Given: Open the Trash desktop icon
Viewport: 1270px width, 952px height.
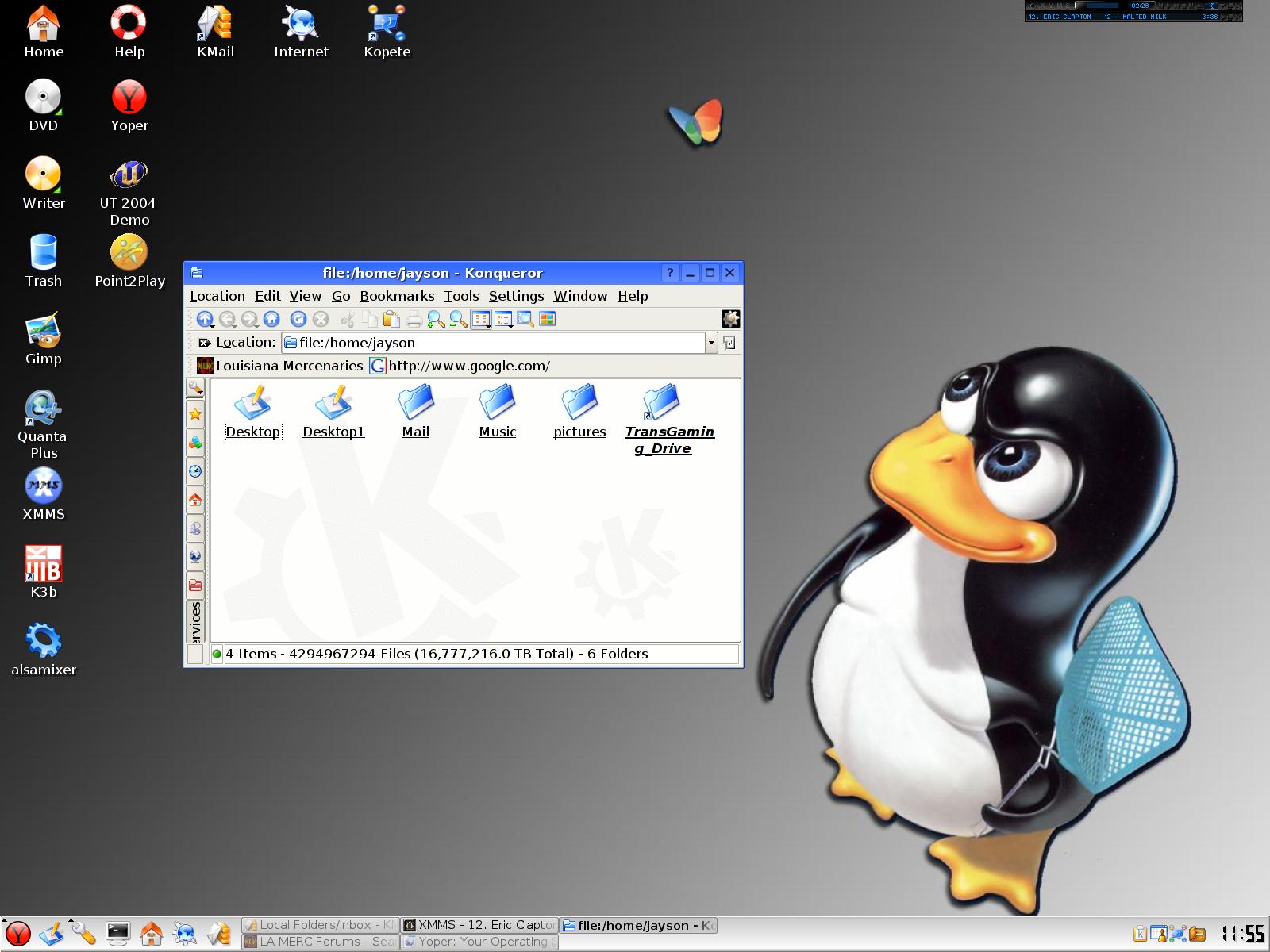Looking at the screenshot, I should pyautogui.click(x=44, y=262).
